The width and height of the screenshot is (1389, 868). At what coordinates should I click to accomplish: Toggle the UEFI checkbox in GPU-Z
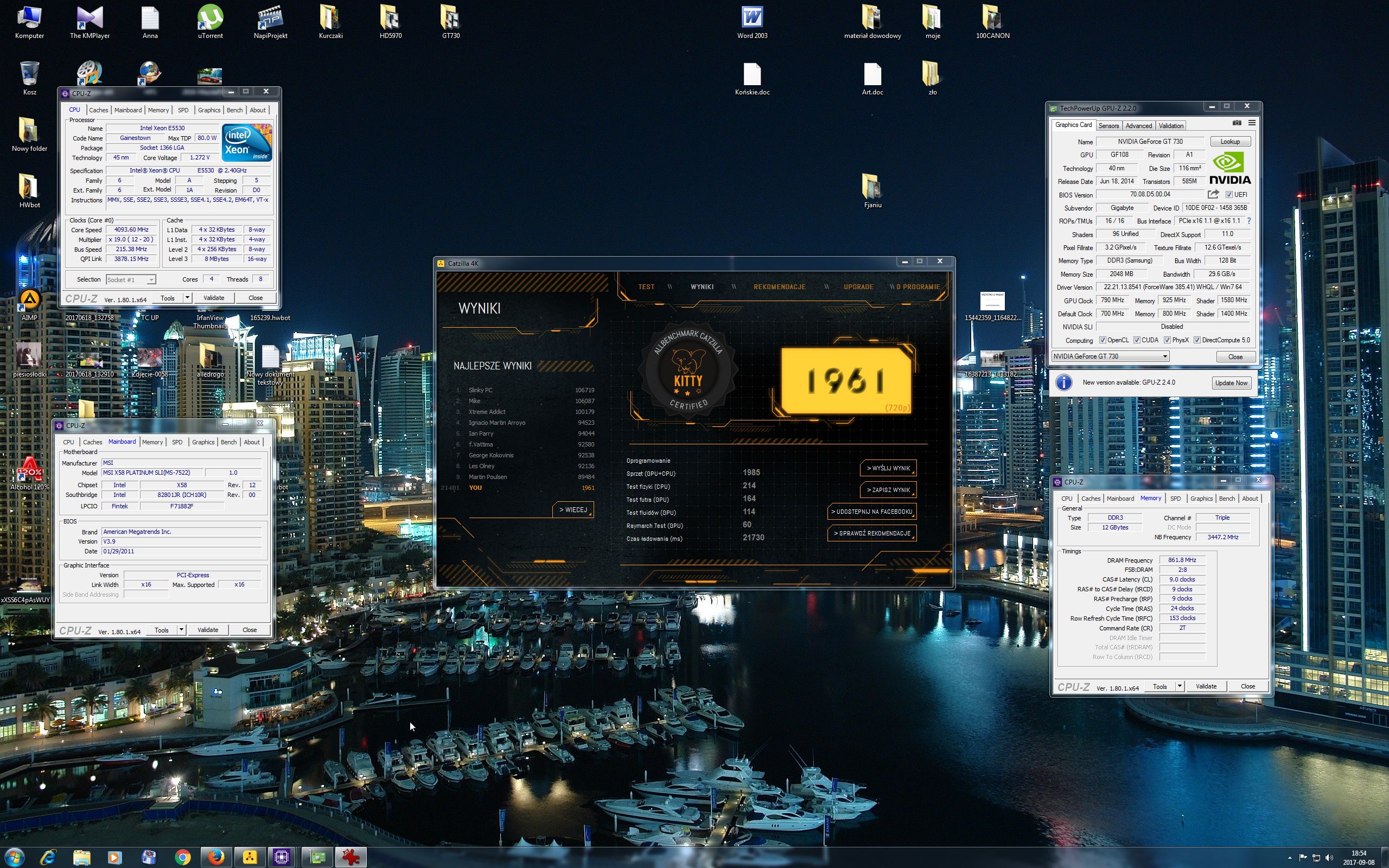tap(1229, 195)
